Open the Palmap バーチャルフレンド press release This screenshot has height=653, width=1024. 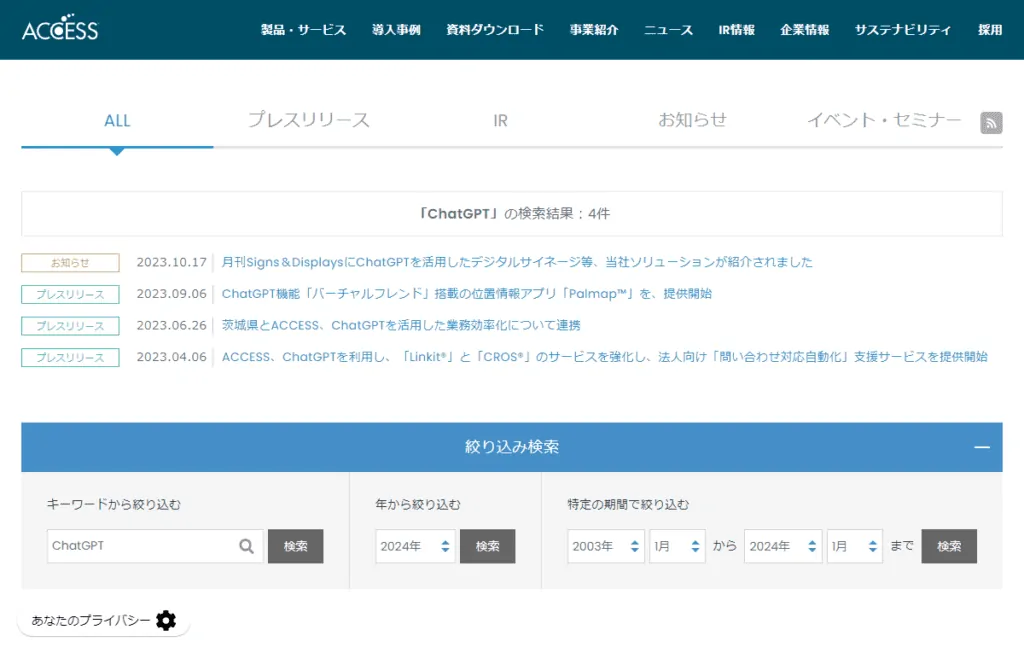pos(466,294)
